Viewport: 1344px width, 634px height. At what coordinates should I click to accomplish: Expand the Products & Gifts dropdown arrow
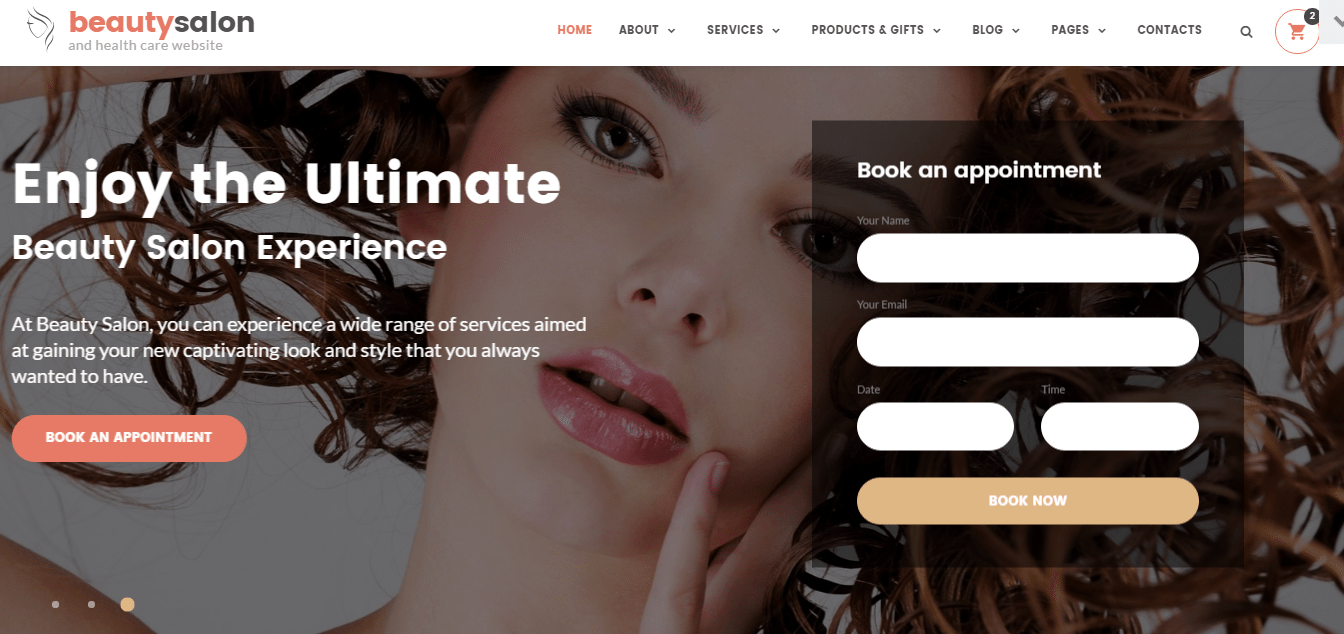(937, 31)
